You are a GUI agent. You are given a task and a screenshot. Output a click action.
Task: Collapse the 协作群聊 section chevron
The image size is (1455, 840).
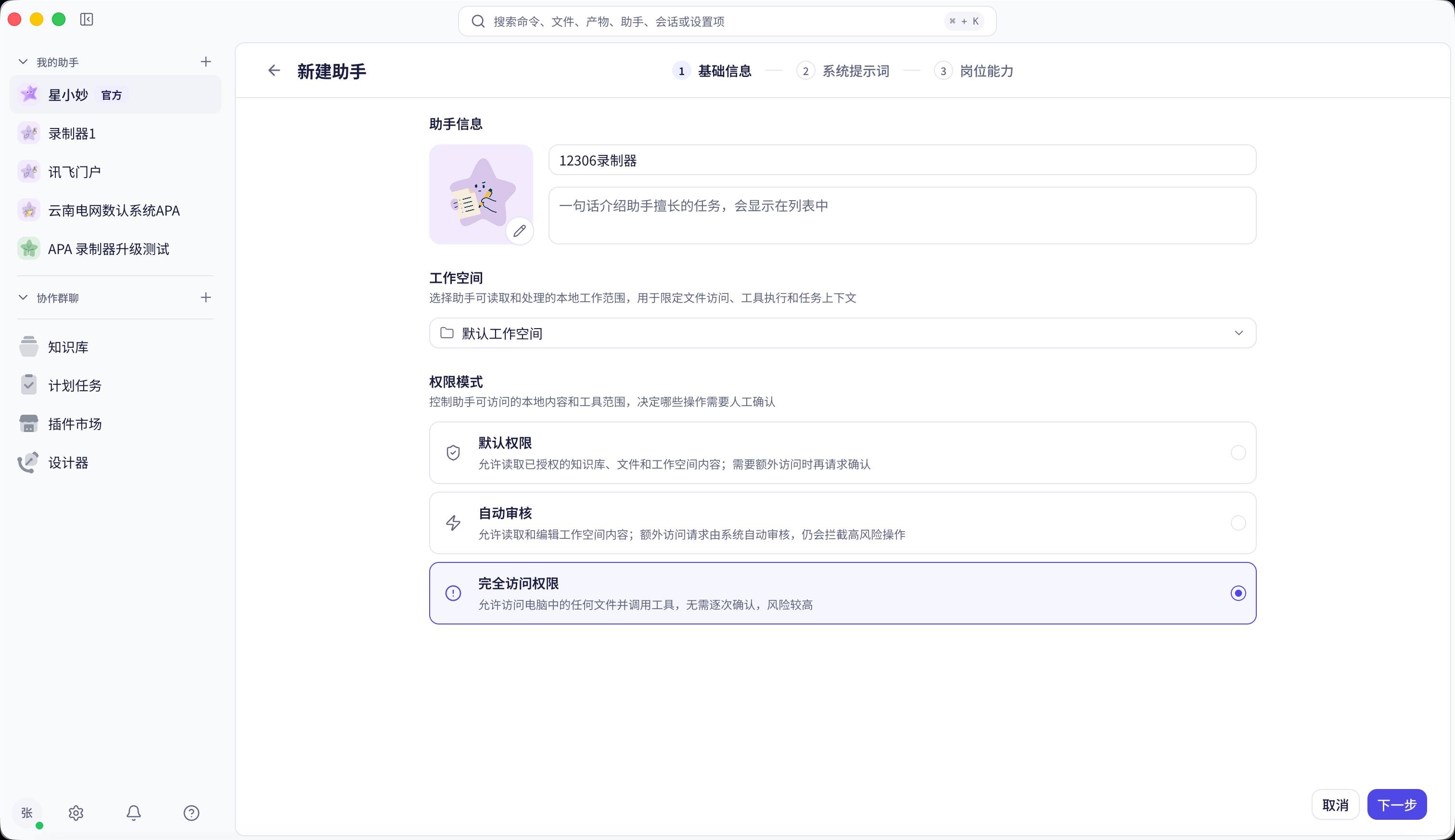(x=23, y=298)
